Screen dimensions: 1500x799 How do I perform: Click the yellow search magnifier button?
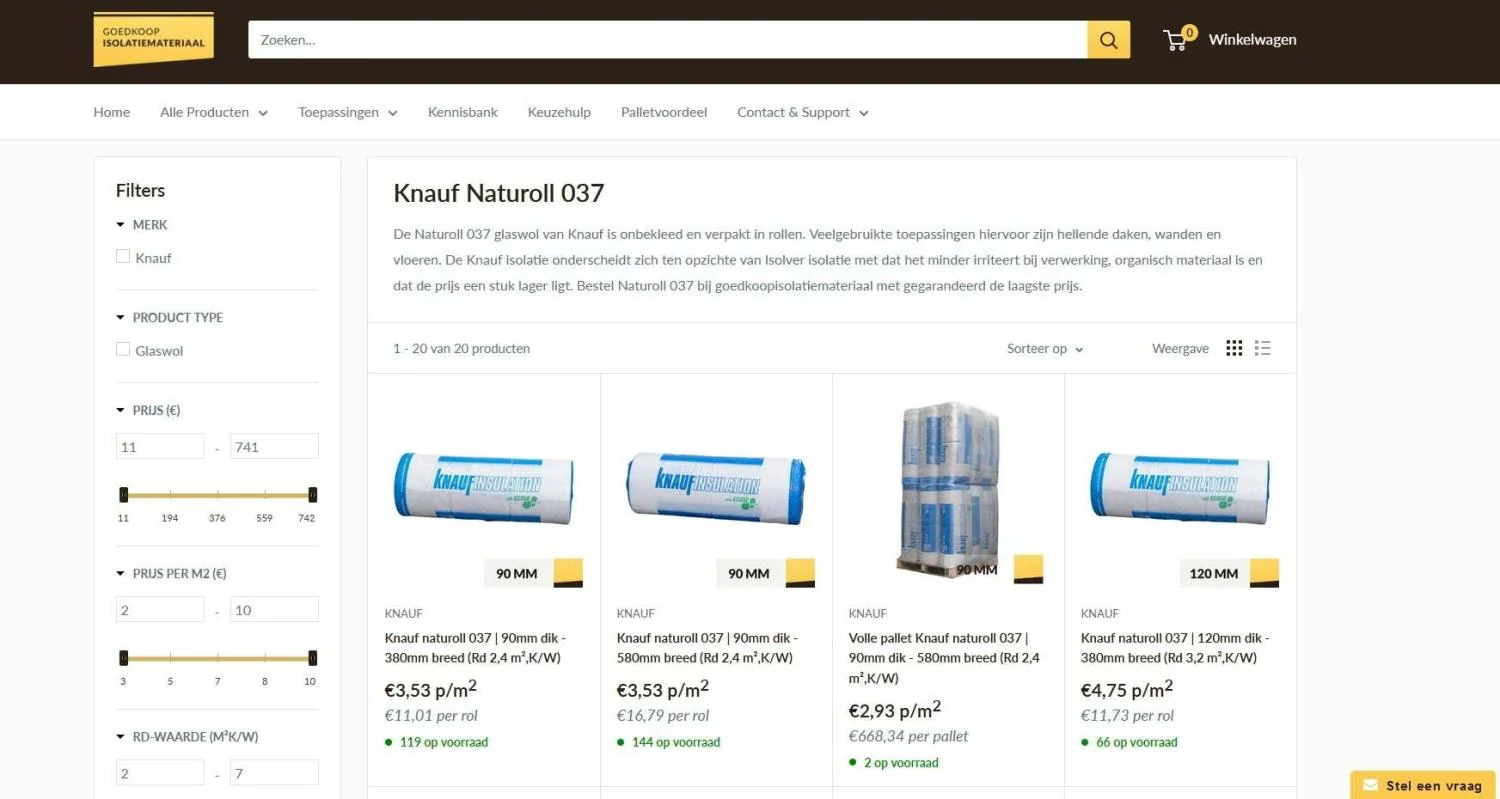pos(1108,40)
